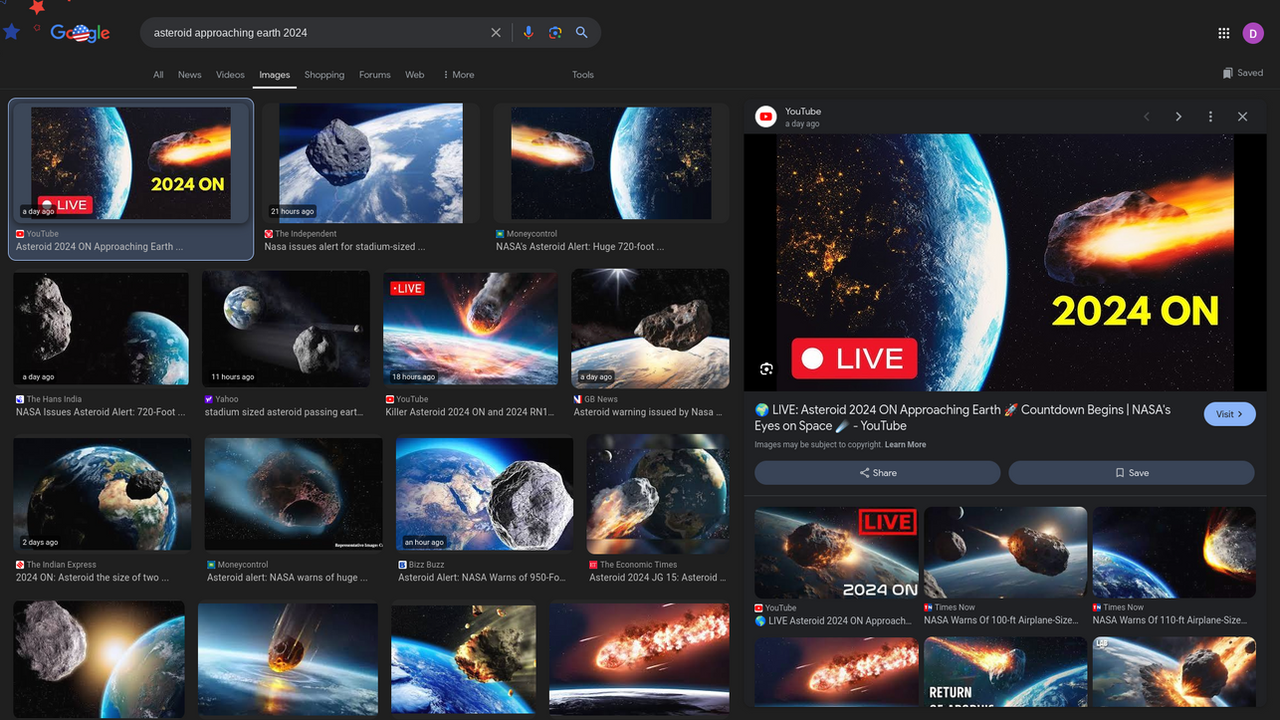Open The Hans India asteroid thumbnail
Image resolution: width=1280 pixels, height=720 pixels.
tap(101, 329)
